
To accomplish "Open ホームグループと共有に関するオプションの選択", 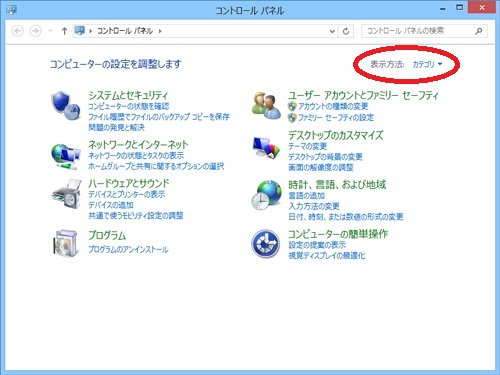I will (156, 166).
